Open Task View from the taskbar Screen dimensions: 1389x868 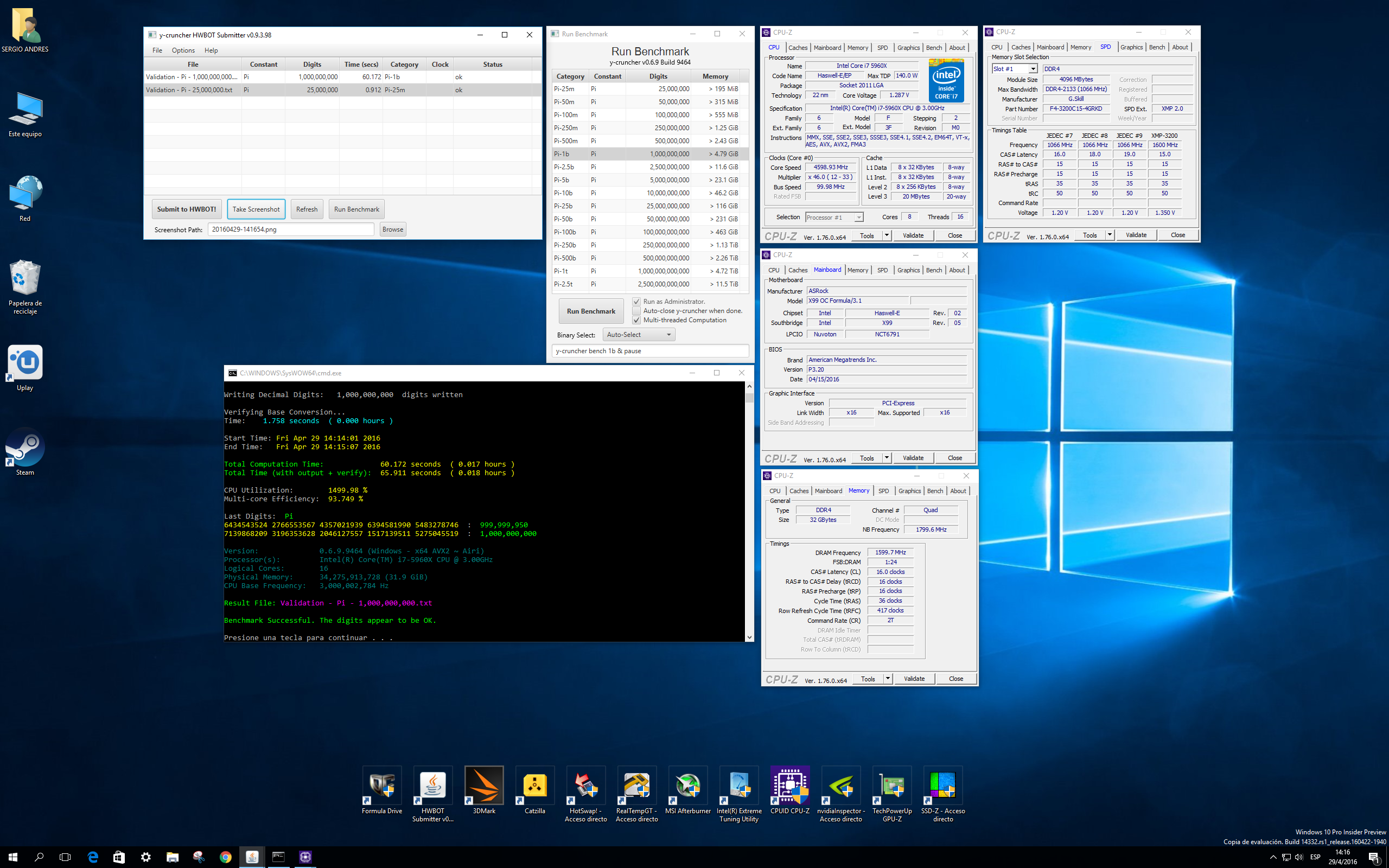coord(66,857)
